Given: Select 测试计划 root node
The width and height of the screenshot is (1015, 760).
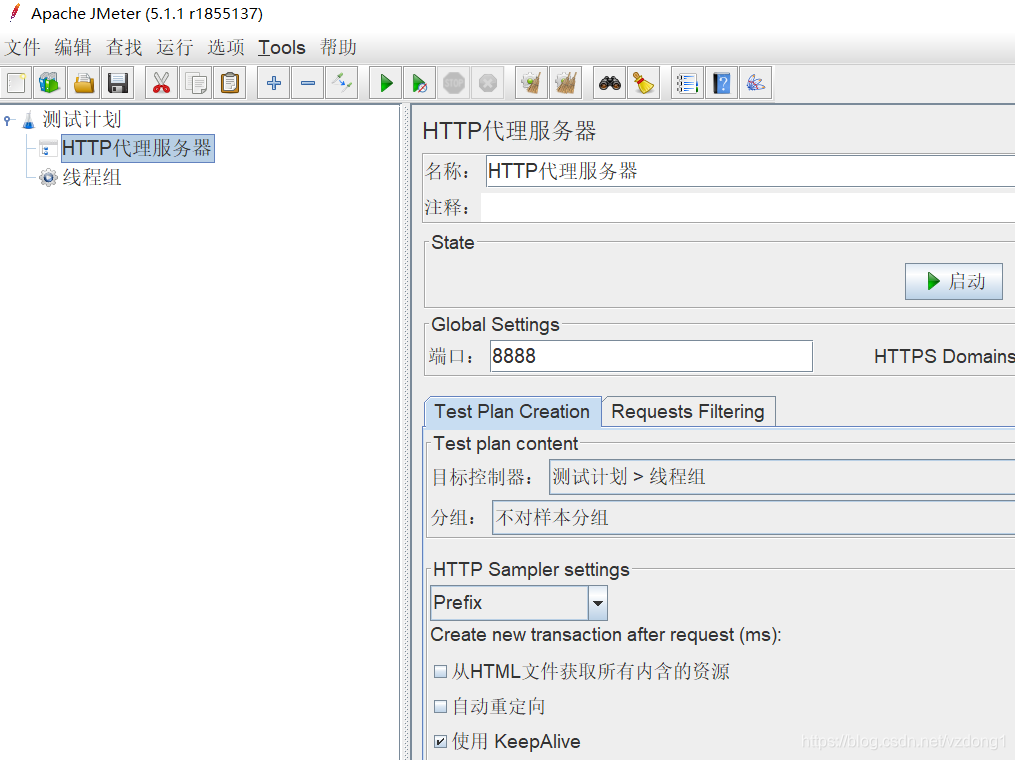Looking at the screenshot, I should pos(82,119).
